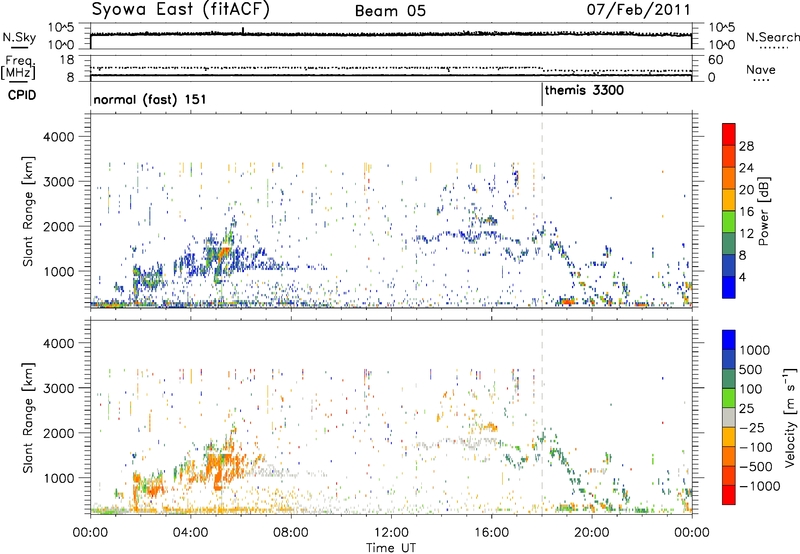Select the teal Power segment between 8 and 12
800x554 pixels.
tap(729, 243)
